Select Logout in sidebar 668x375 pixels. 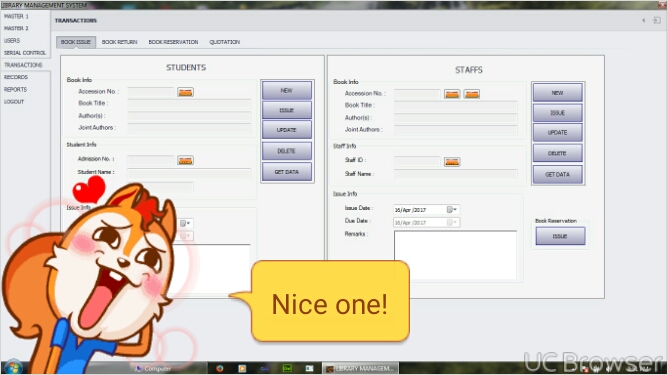coord(14,102)
